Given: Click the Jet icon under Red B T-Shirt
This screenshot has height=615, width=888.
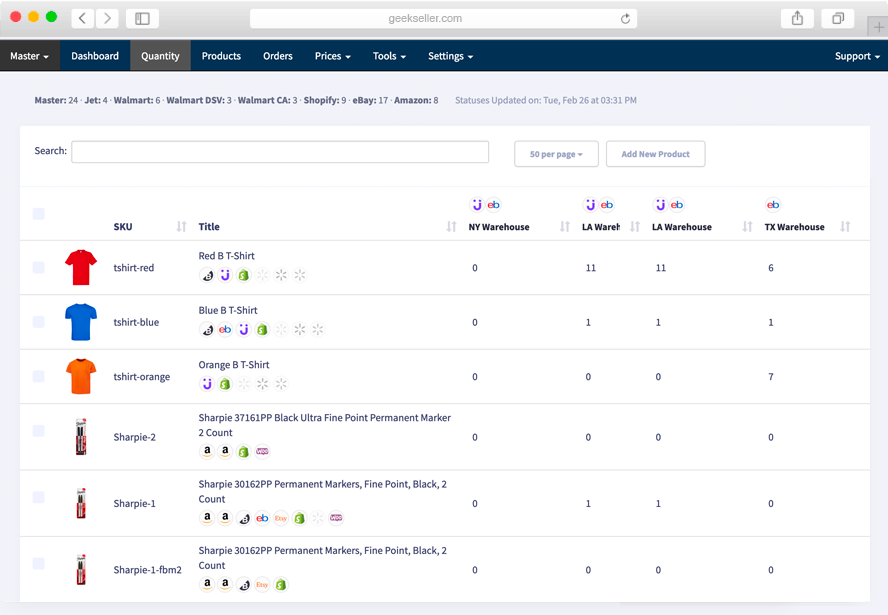Looking at the screenshot, I should click(225, 275).
